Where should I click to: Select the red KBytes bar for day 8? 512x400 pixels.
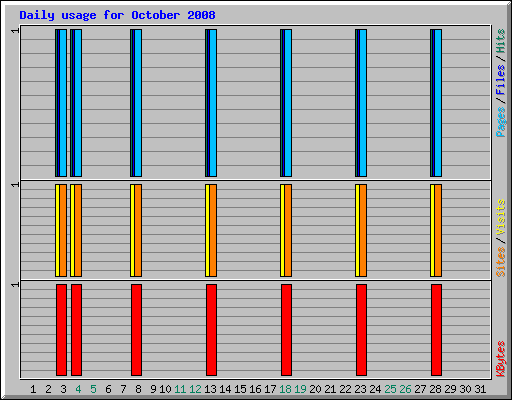click(x=137, y=330)
